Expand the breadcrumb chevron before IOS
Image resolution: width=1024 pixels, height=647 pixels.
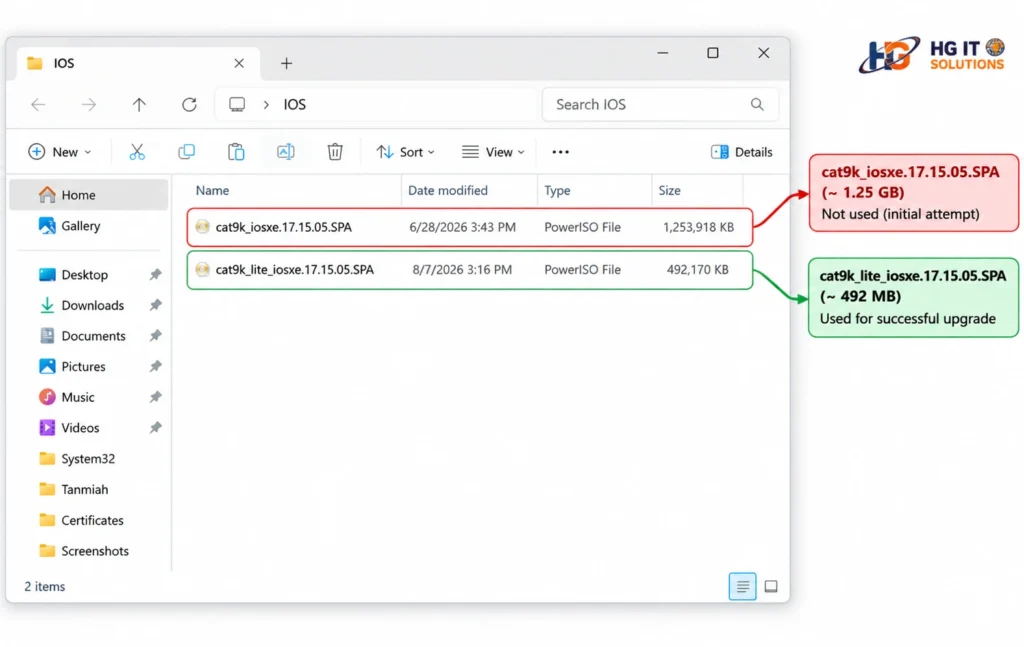coord(266,104)
